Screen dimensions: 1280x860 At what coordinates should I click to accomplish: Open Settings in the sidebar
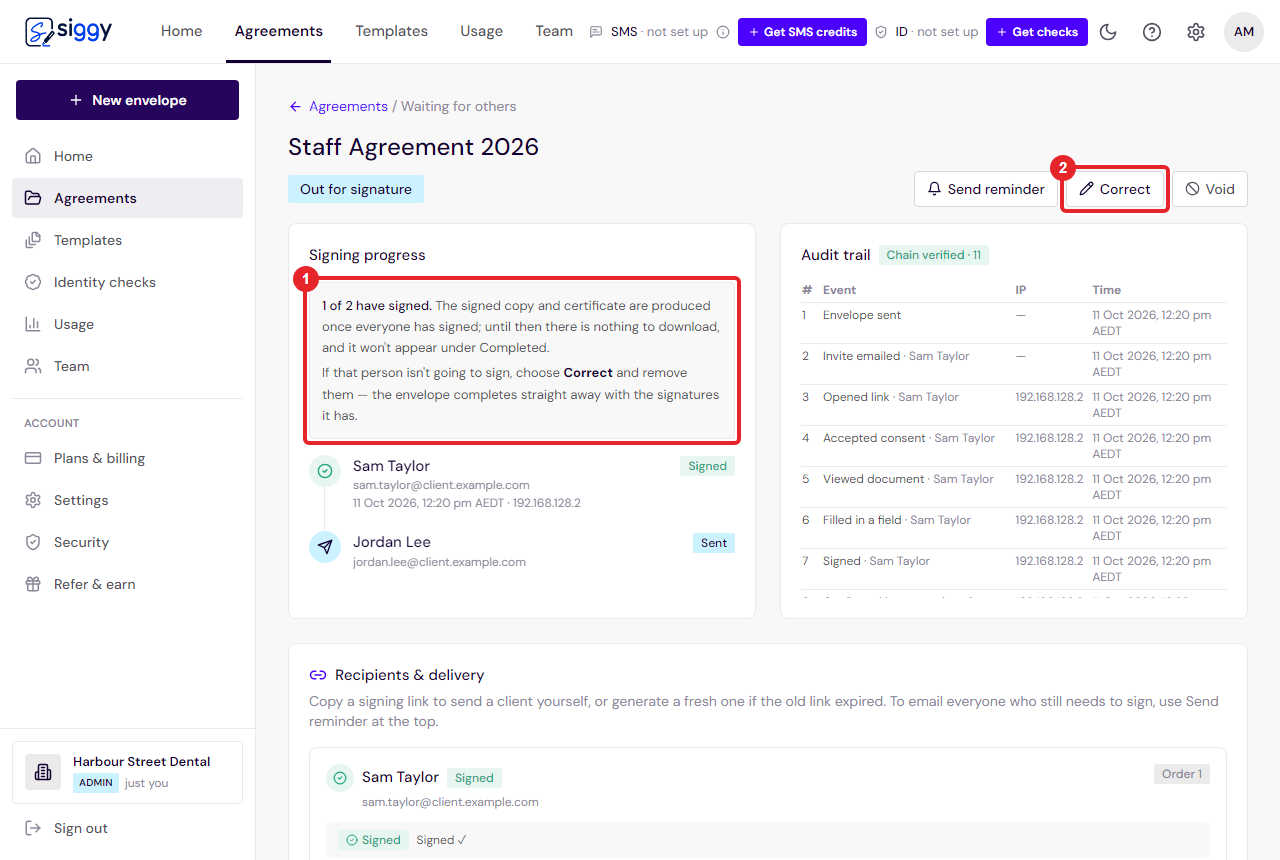click(127, 500)
